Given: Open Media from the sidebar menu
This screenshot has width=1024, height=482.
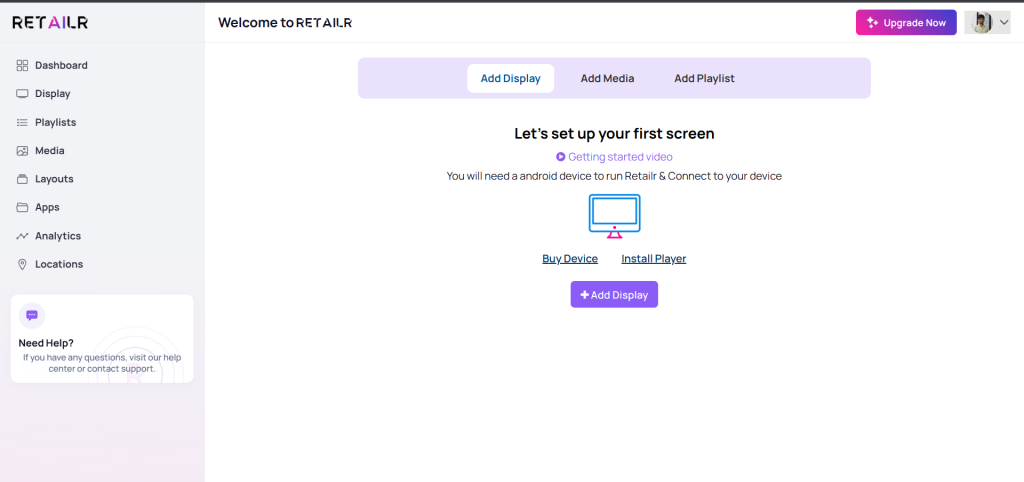Looking at the screenshot, I should click(50, 150).
